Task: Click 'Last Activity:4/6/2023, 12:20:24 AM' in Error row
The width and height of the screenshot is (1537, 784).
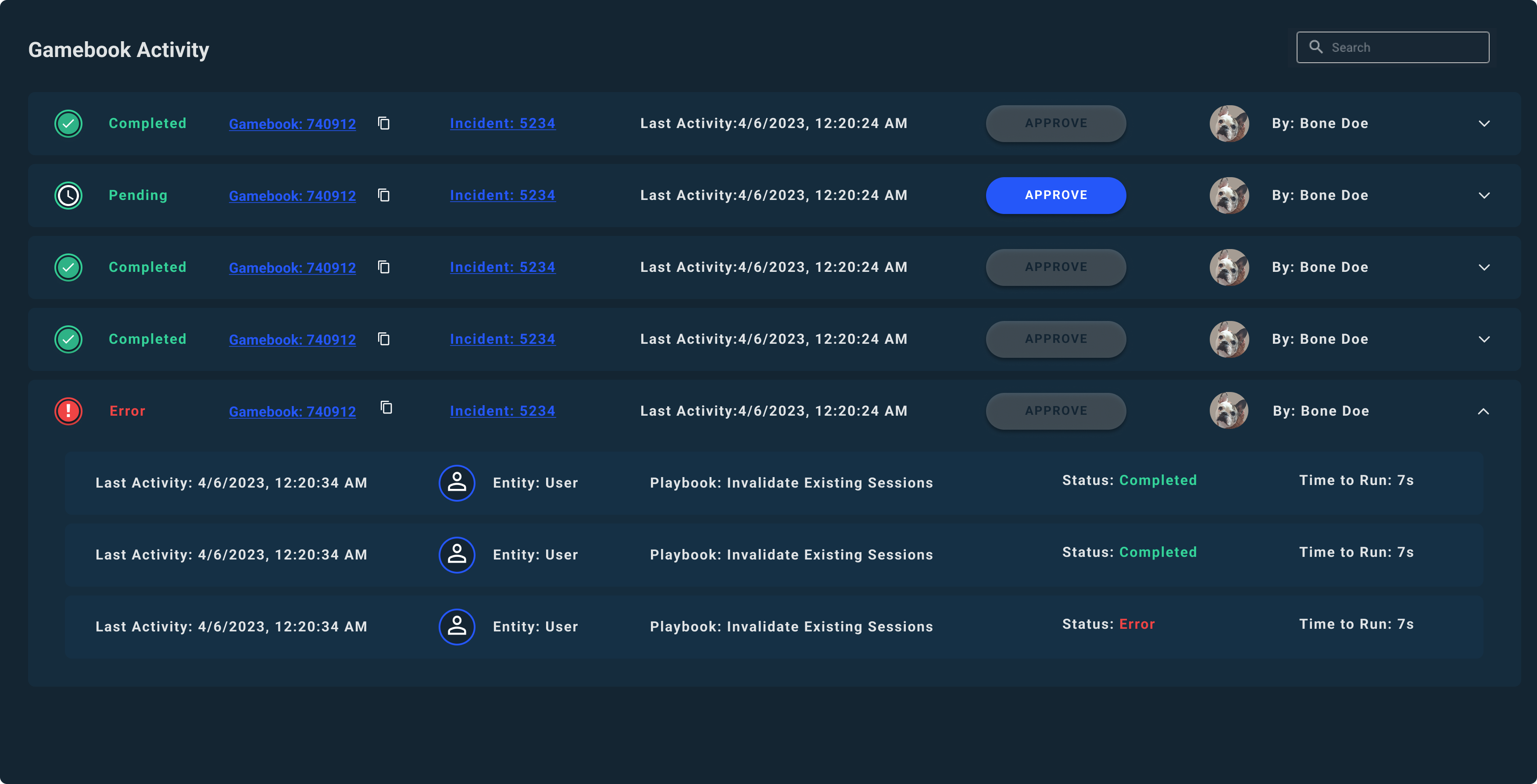Action: pyautogui.click(x=773, y=410)
